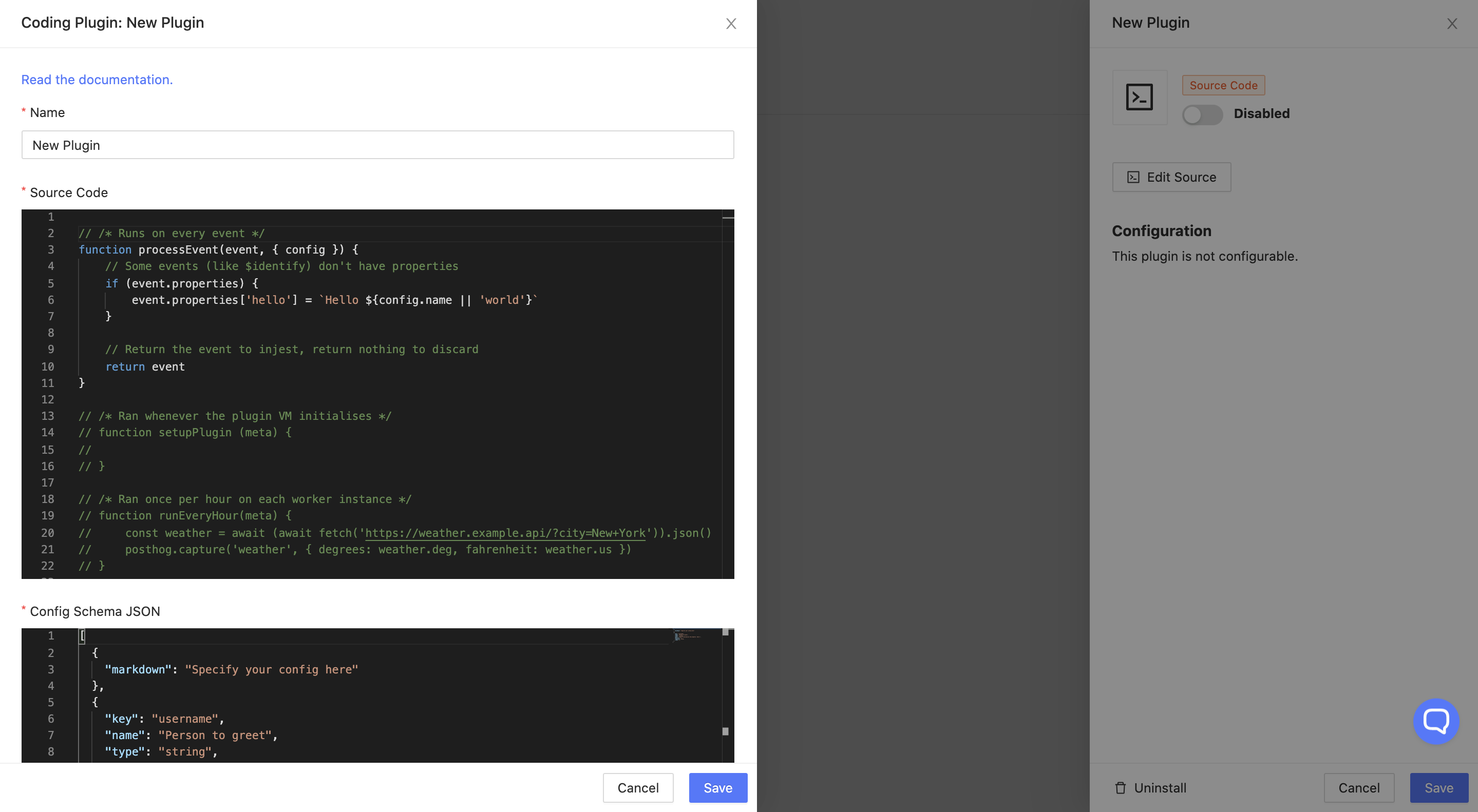
Task: Save changes in the New Plugin panel
Action: (1438, 787)
